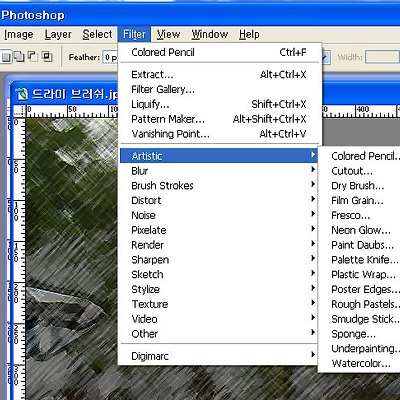Expand the Digimarc submenu
Viewport: 400px width, 400px height.
pos(219,356)
